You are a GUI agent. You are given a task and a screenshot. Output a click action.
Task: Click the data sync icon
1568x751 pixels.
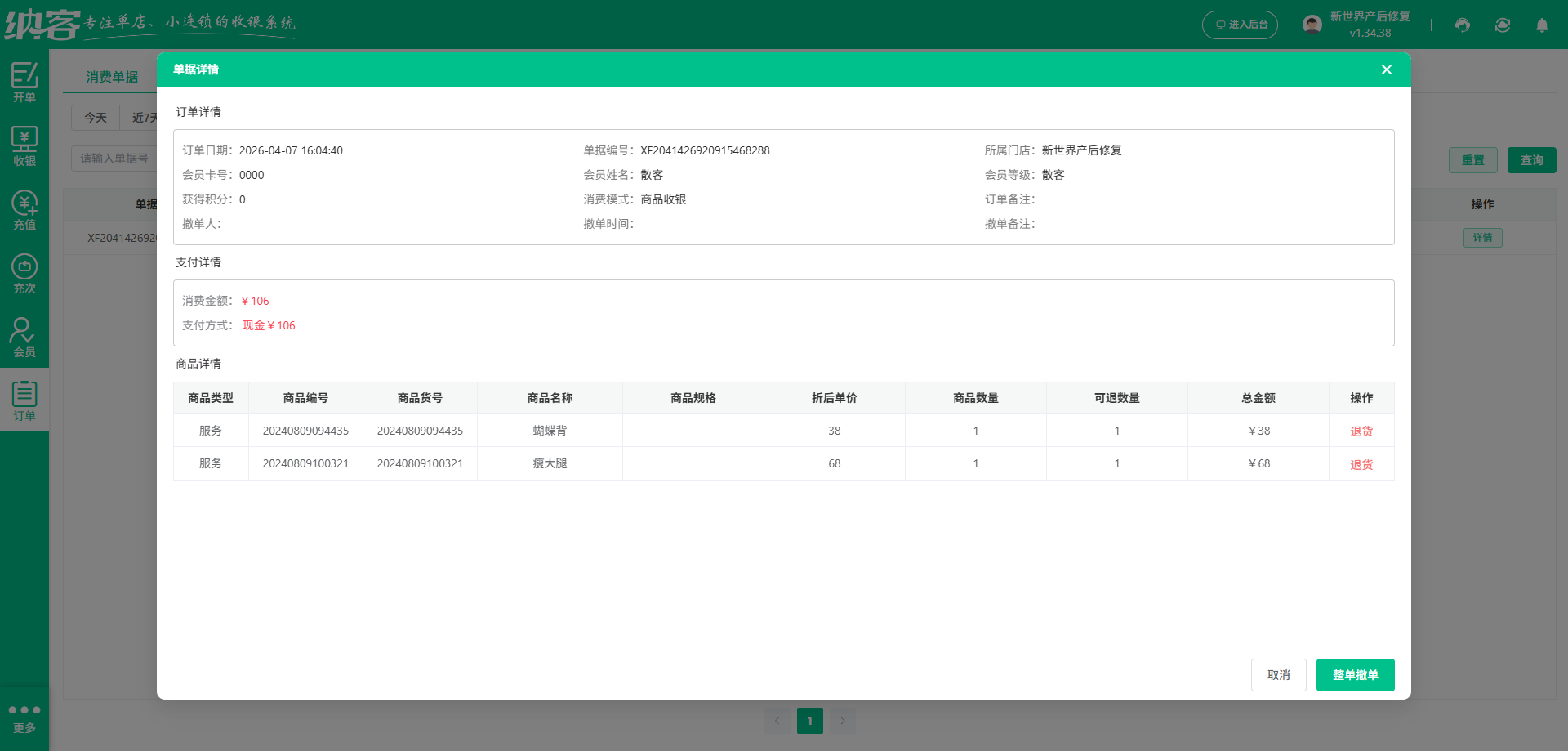pyautogui.click(x=1502, y=25)
